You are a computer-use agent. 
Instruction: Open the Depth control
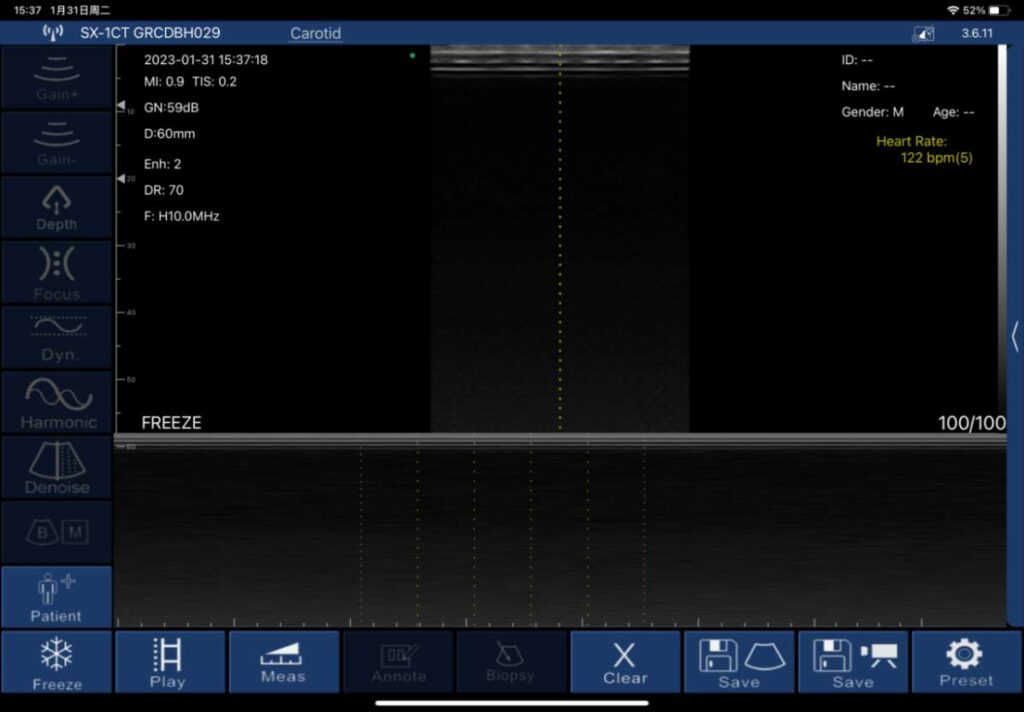pyautogui.click(x=57, y=207)
